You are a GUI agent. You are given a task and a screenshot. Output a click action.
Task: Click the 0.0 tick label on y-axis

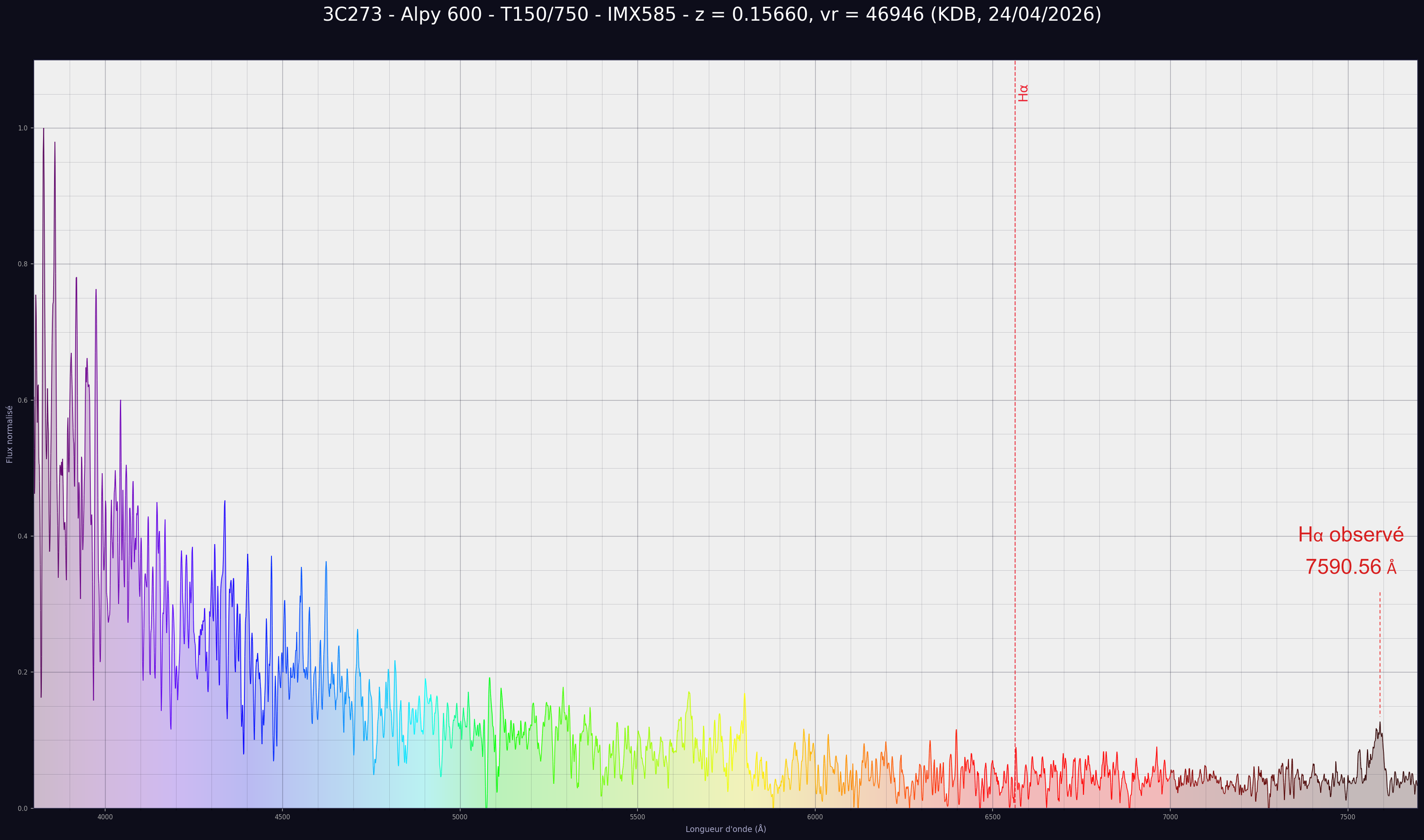pyautogui.click(x=23, y=808)
